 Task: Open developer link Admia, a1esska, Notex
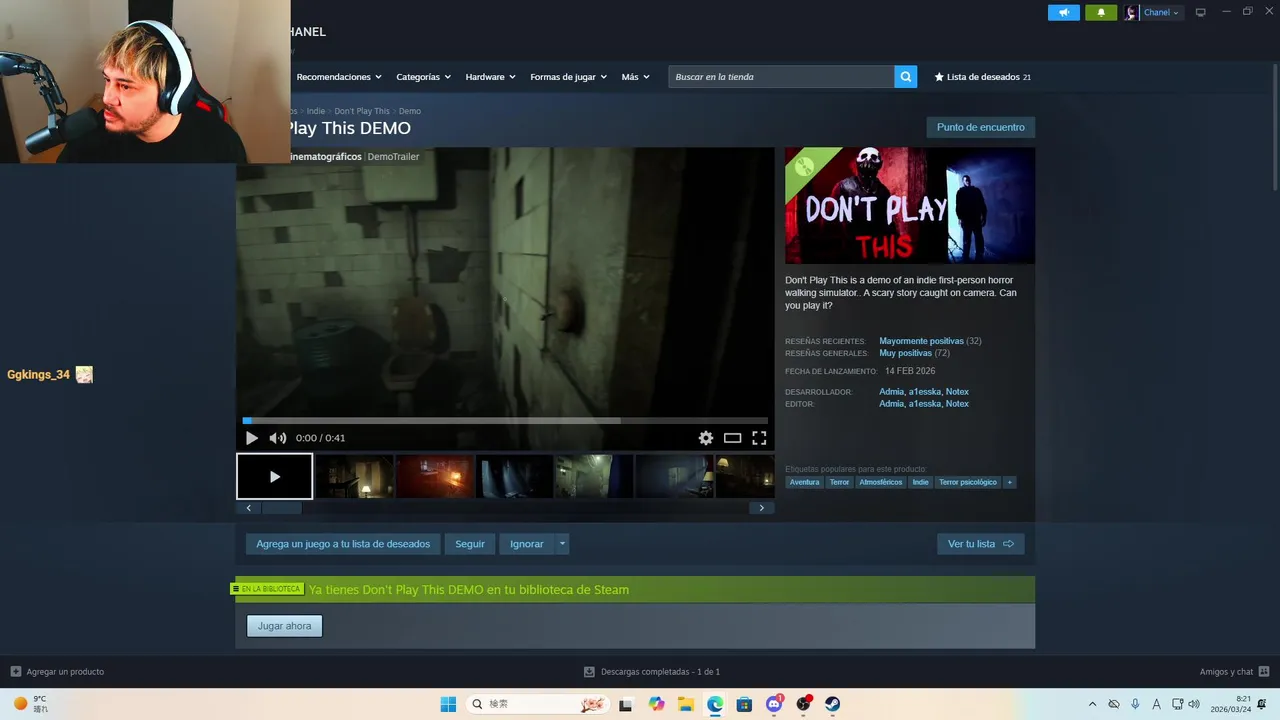point(924,392)
